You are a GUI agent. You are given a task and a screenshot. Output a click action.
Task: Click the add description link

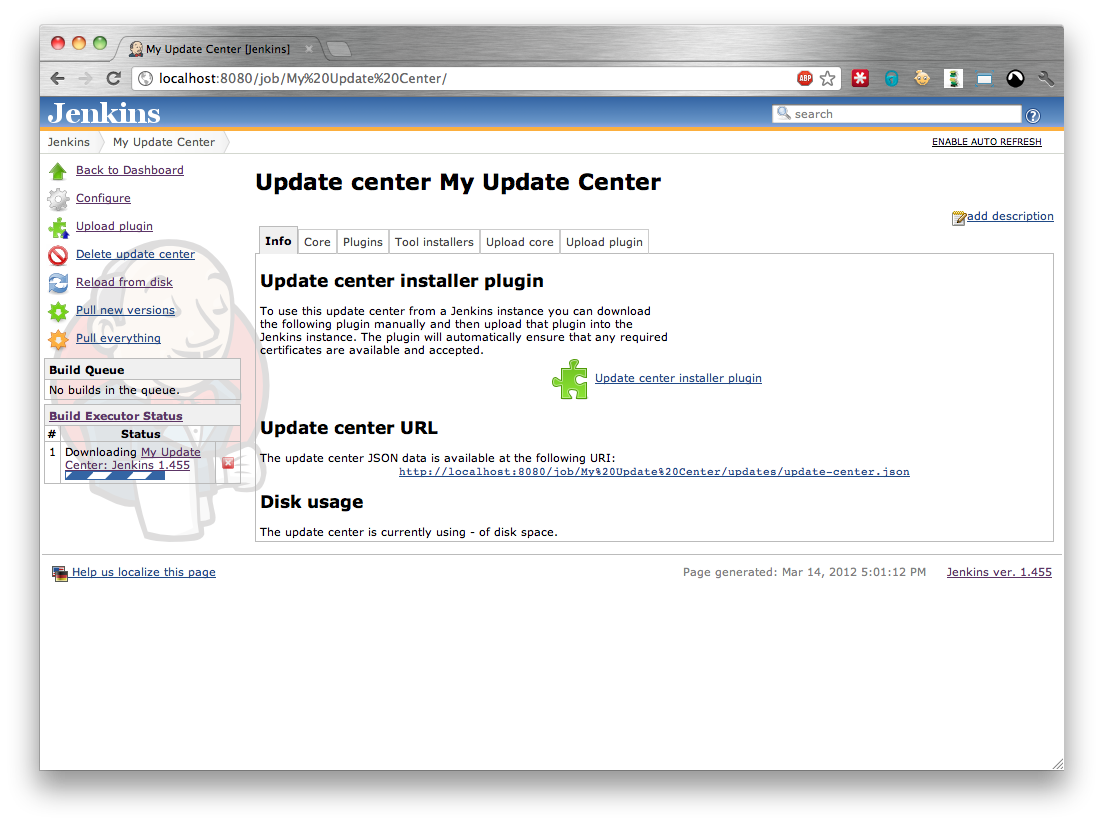(1010, 216)
